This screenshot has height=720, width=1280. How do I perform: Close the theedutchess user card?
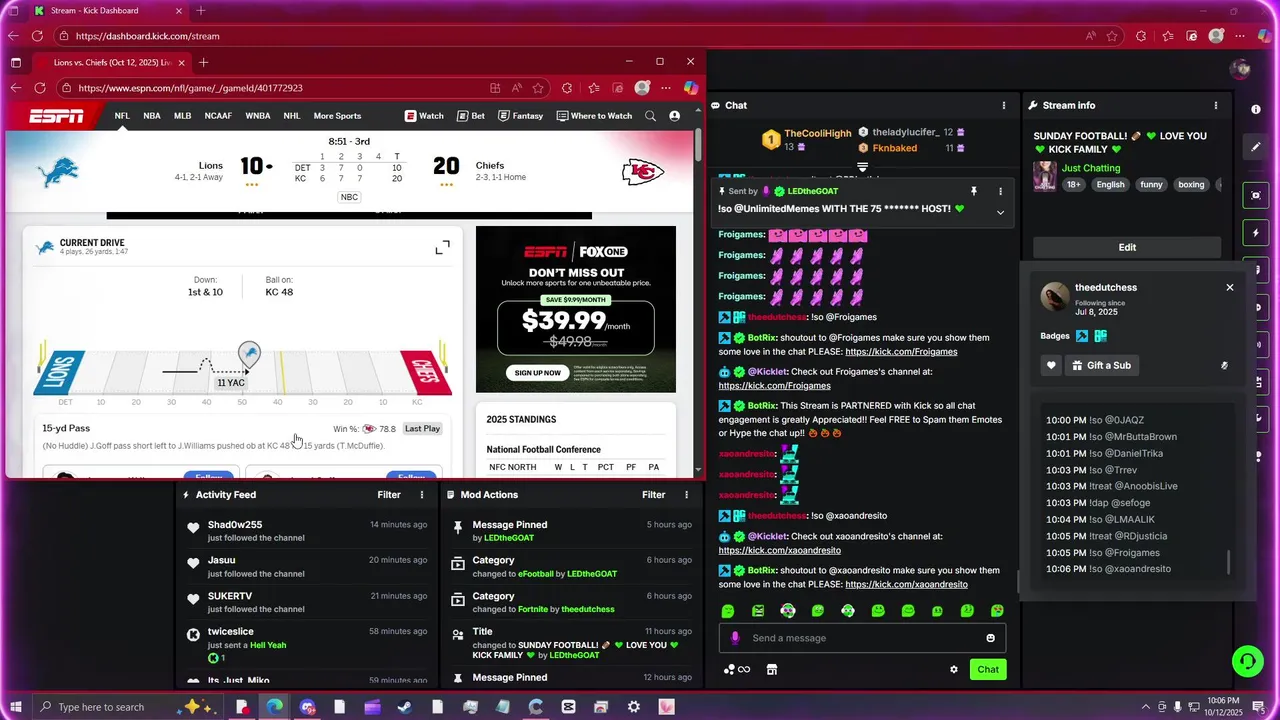[x=1230, y=287]
